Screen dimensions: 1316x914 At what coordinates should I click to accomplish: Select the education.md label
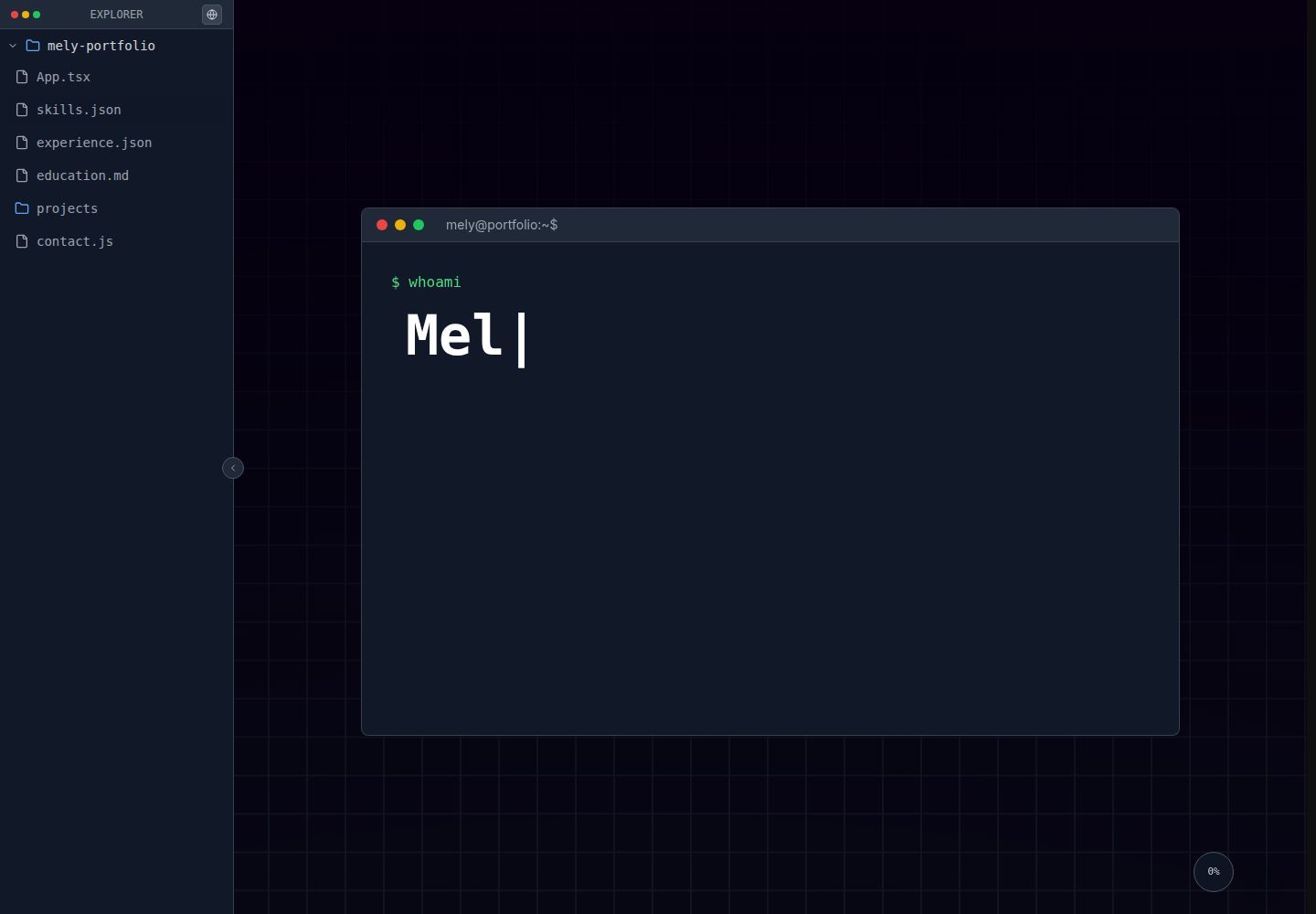(x=82, y=175)
